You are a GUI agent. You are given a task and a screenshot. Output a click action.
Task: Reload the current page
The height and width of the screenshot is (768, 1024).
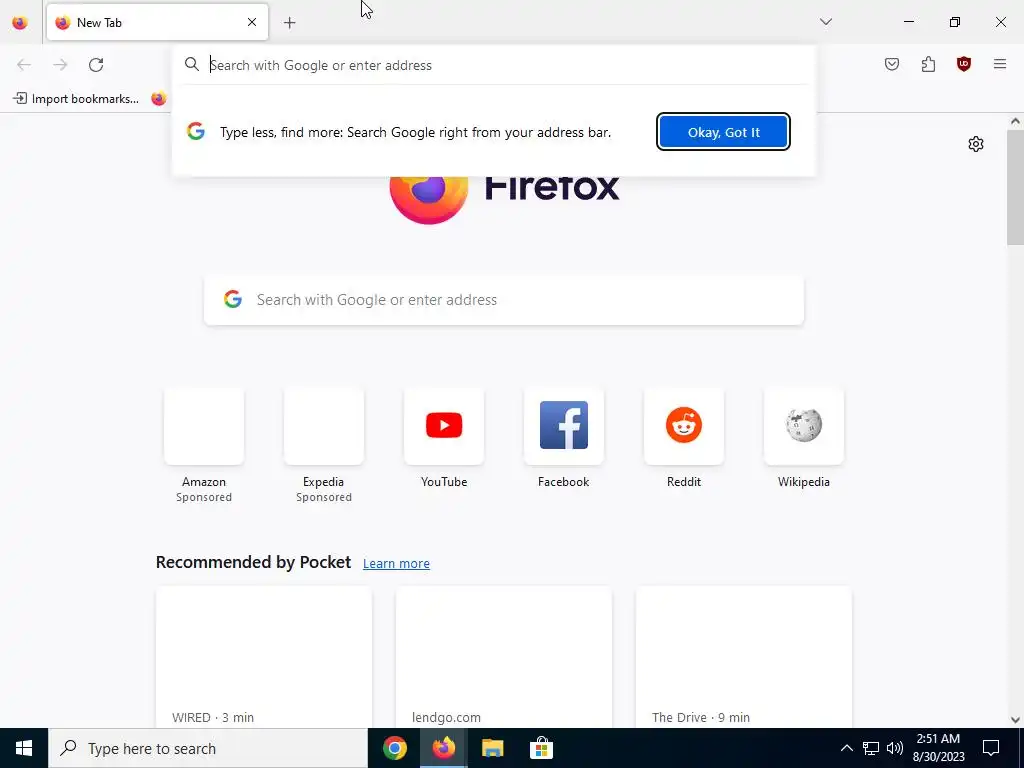pos(96,64)
